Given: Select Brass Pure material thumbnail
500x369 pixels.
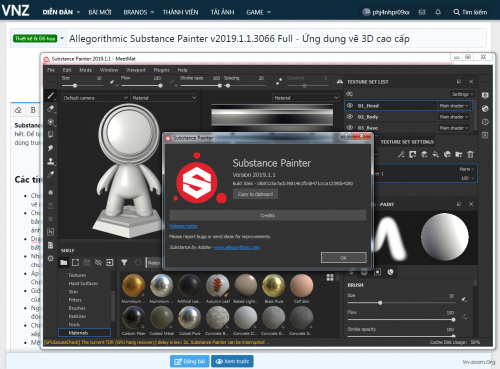Looking at the screenshot, I should (273, 285).
